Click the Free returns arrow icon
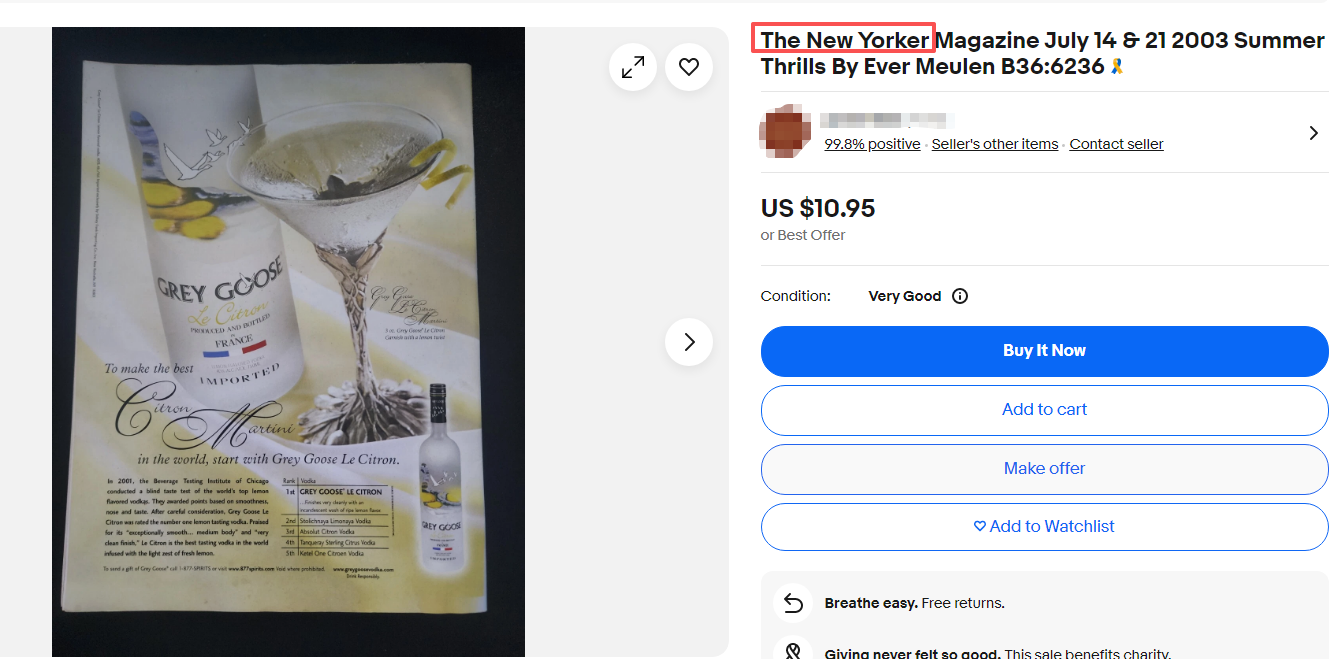 (x=793, y=603)
